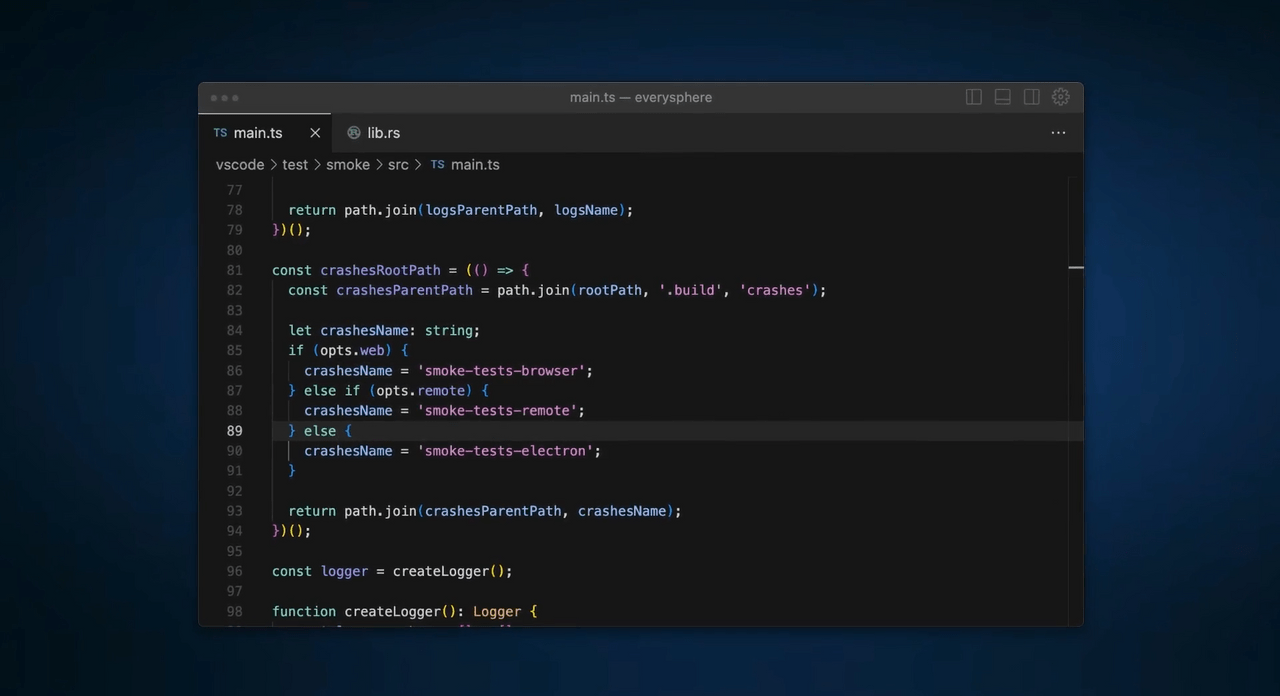Image resolution: width=1280 pixels, height=696 pixels.
Task: Expand the vscode breadcrumb folder
Action: tap(240, 165)
